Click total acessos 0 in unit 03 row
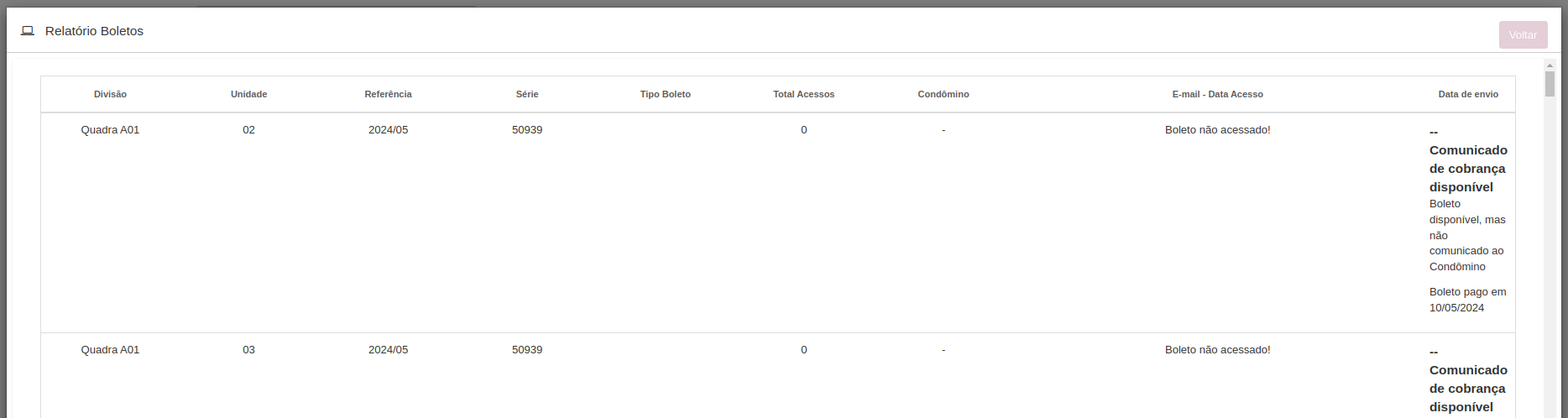 [803, 350]
